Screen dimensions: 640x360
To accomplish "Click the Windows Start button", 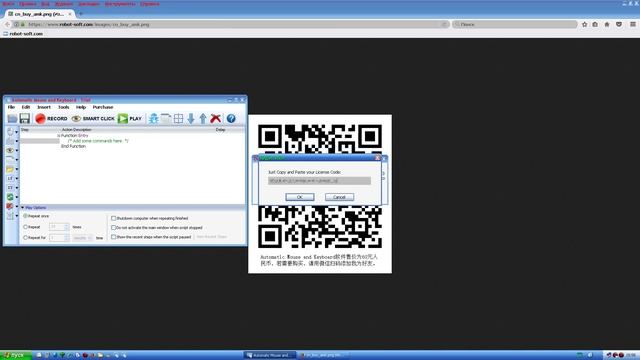I will tap(15, 356).
